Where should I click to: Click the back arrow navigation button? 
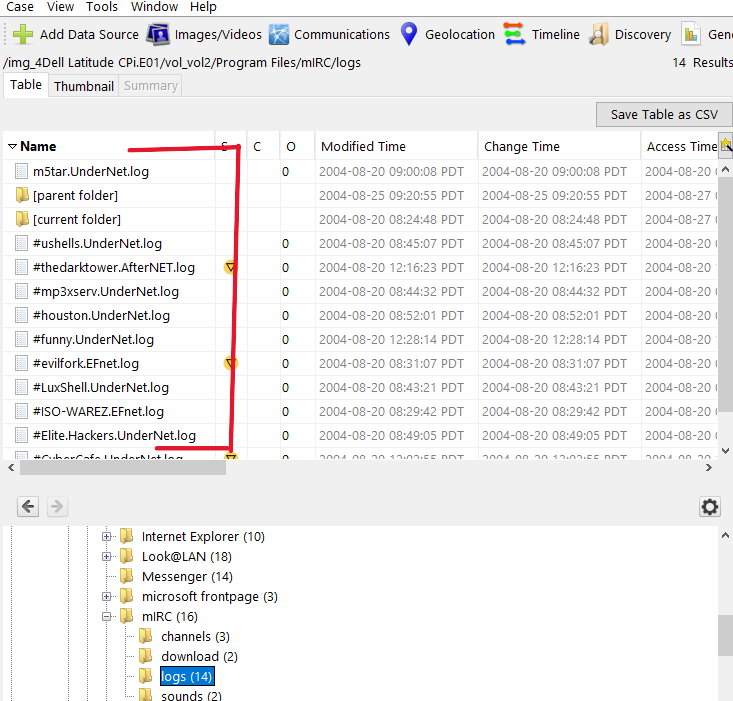pyautogui.click(x=28, y=507)
